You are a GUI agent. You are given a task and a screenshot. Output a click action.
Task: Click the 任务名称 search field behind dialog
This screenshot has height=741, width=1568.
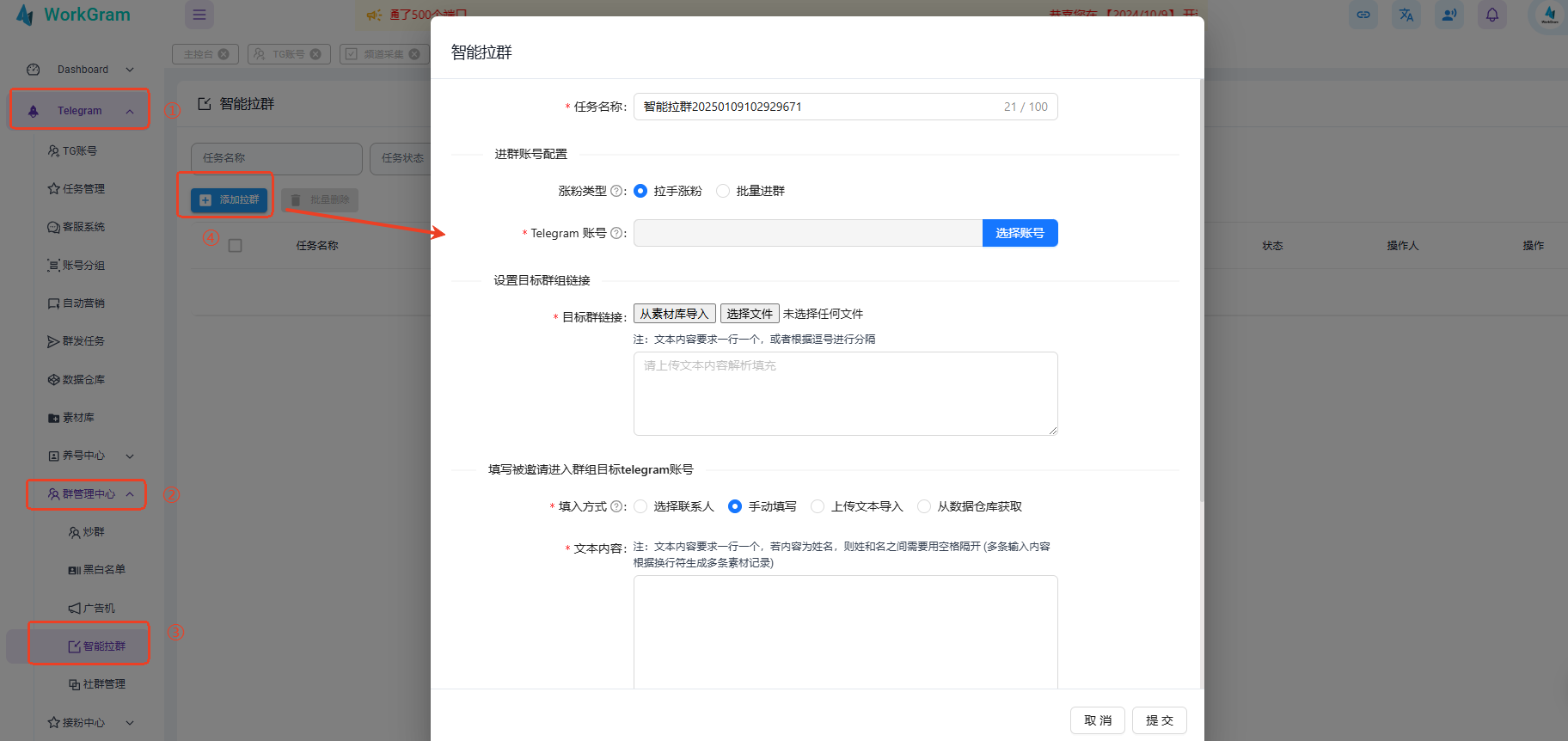(x=277, y=158)
